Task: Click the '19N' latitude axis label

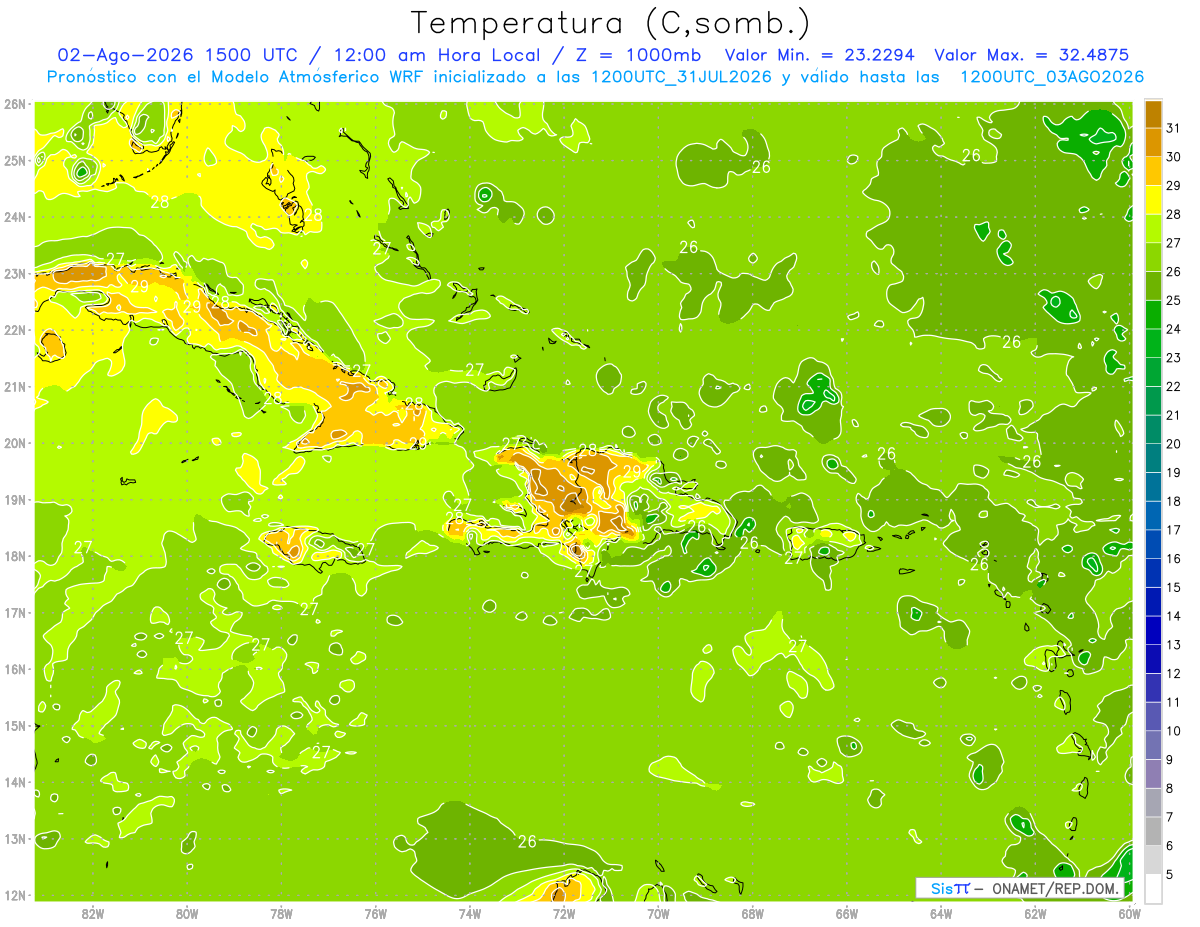Action: tap(14, 499)
